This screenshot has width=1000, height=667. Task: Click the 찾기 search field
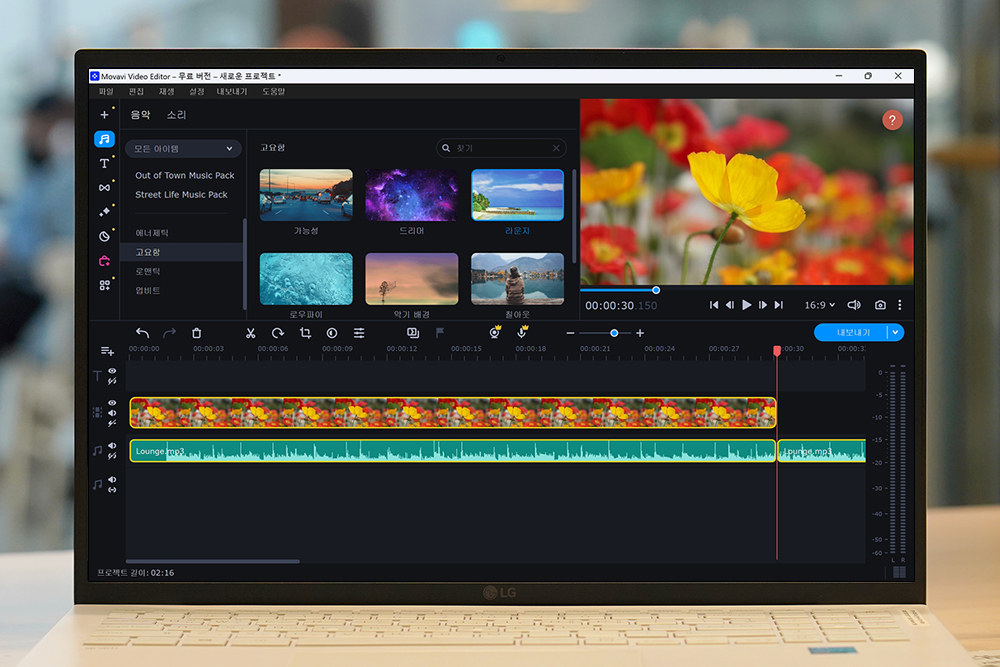(x=501, y=148)
